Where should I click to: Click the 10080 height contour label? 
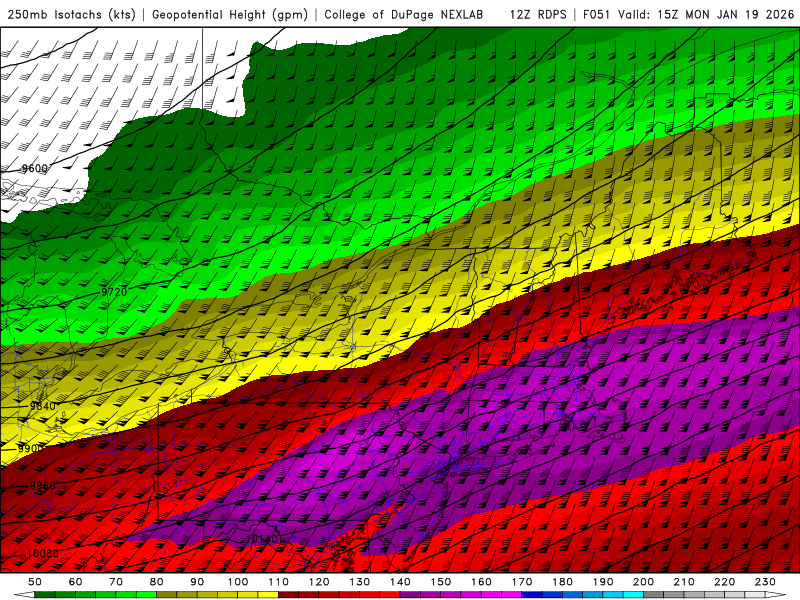coord(43,553)
